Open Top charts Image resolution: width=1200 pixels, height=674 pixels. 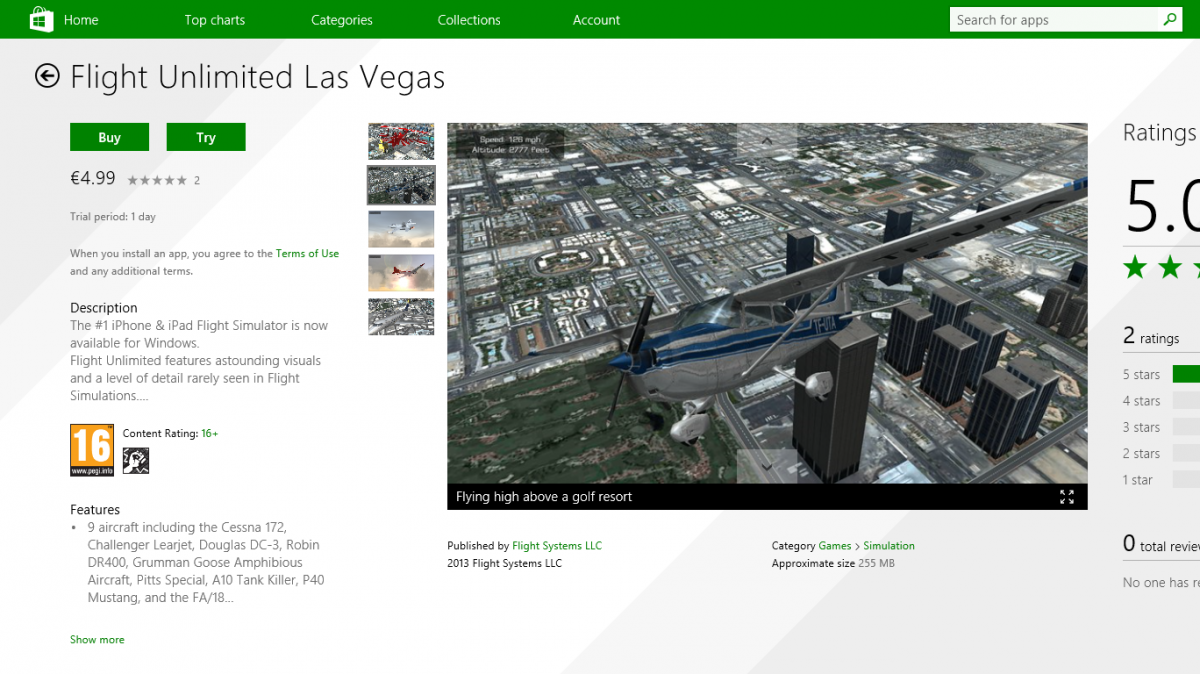pos(215,20)
